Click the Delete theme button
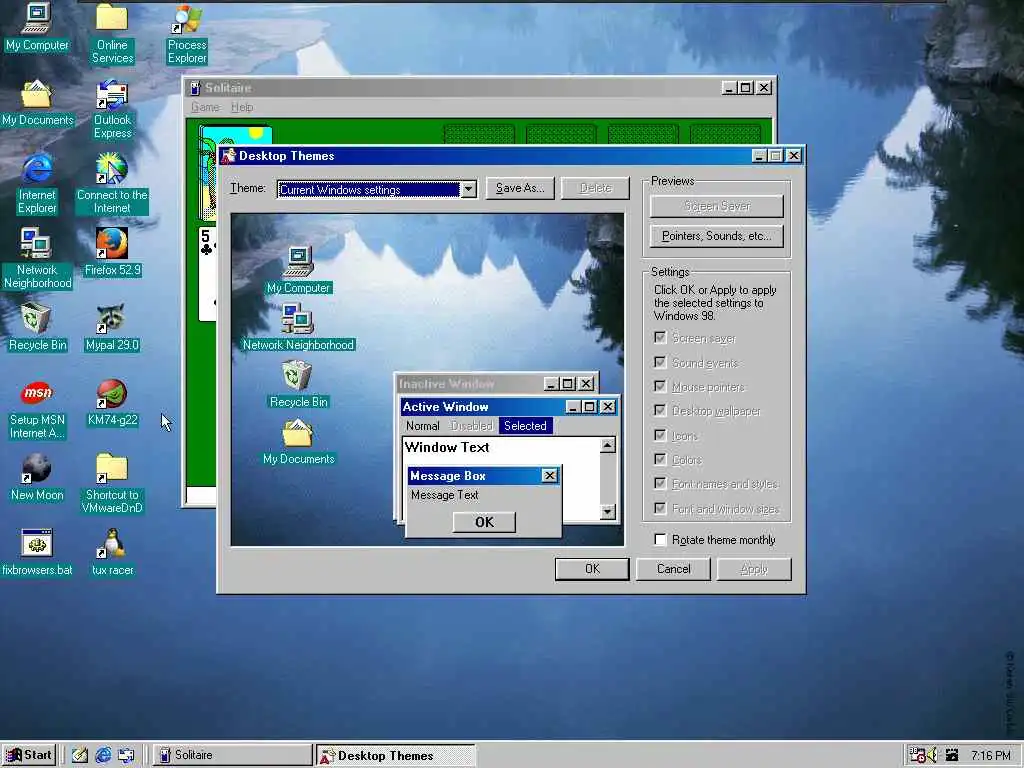 pyautogui.click(x=596, y=188)
